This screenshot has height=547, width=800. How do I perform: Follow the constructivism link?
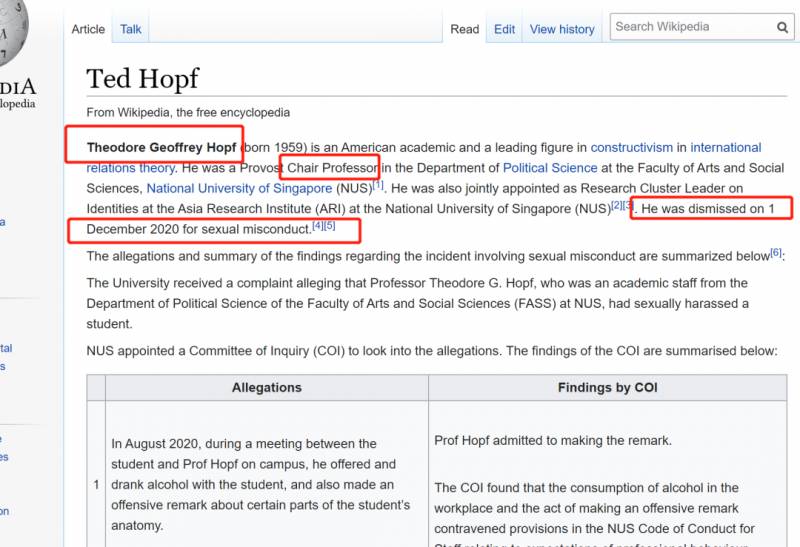click(631, 147)
